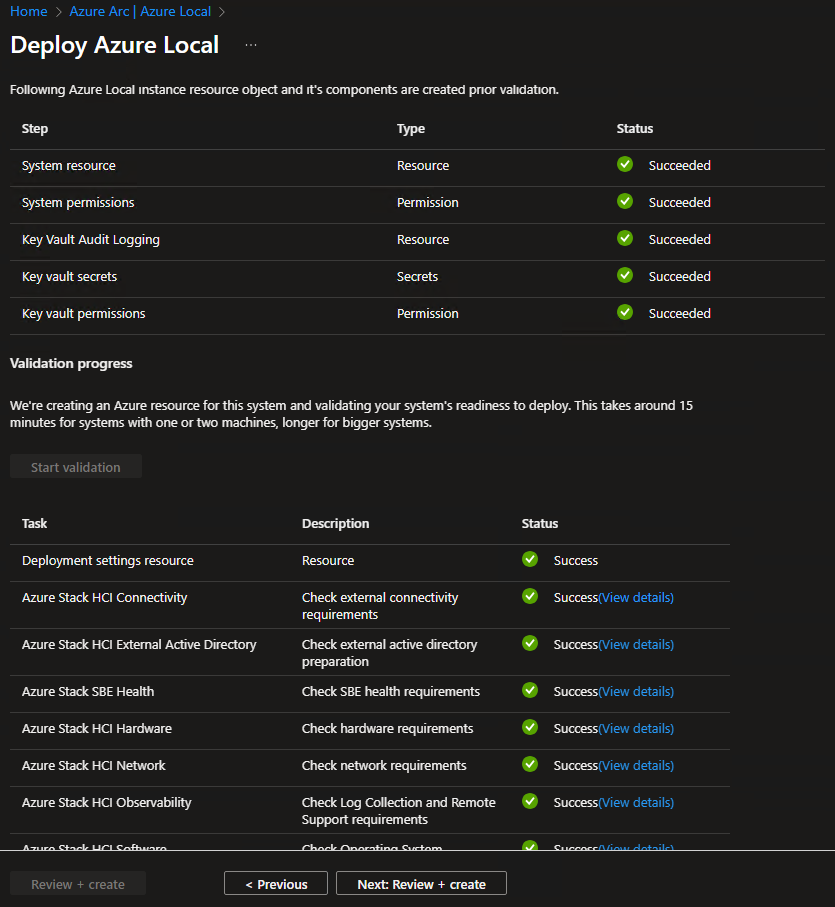Click the Previous button
Screen dimensions: 835x907
(276, 883)
